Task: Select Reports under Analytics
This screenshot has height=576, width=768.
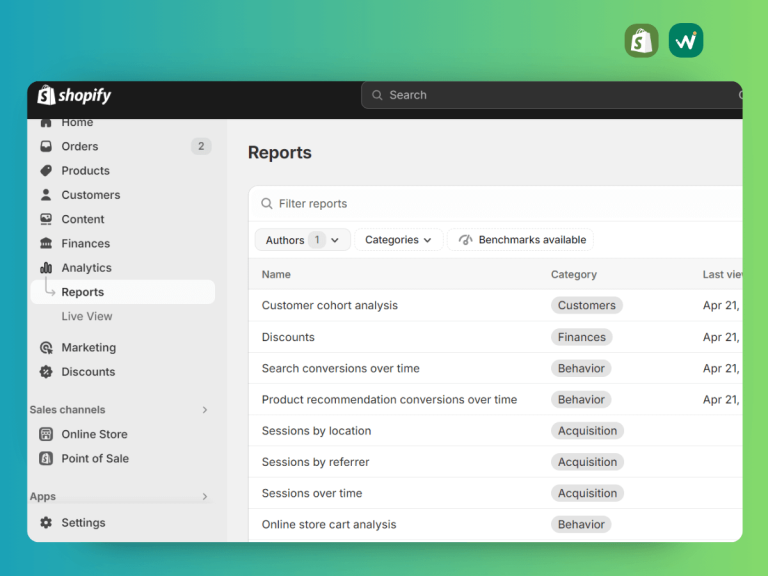Action: click(x=122, y=292)
